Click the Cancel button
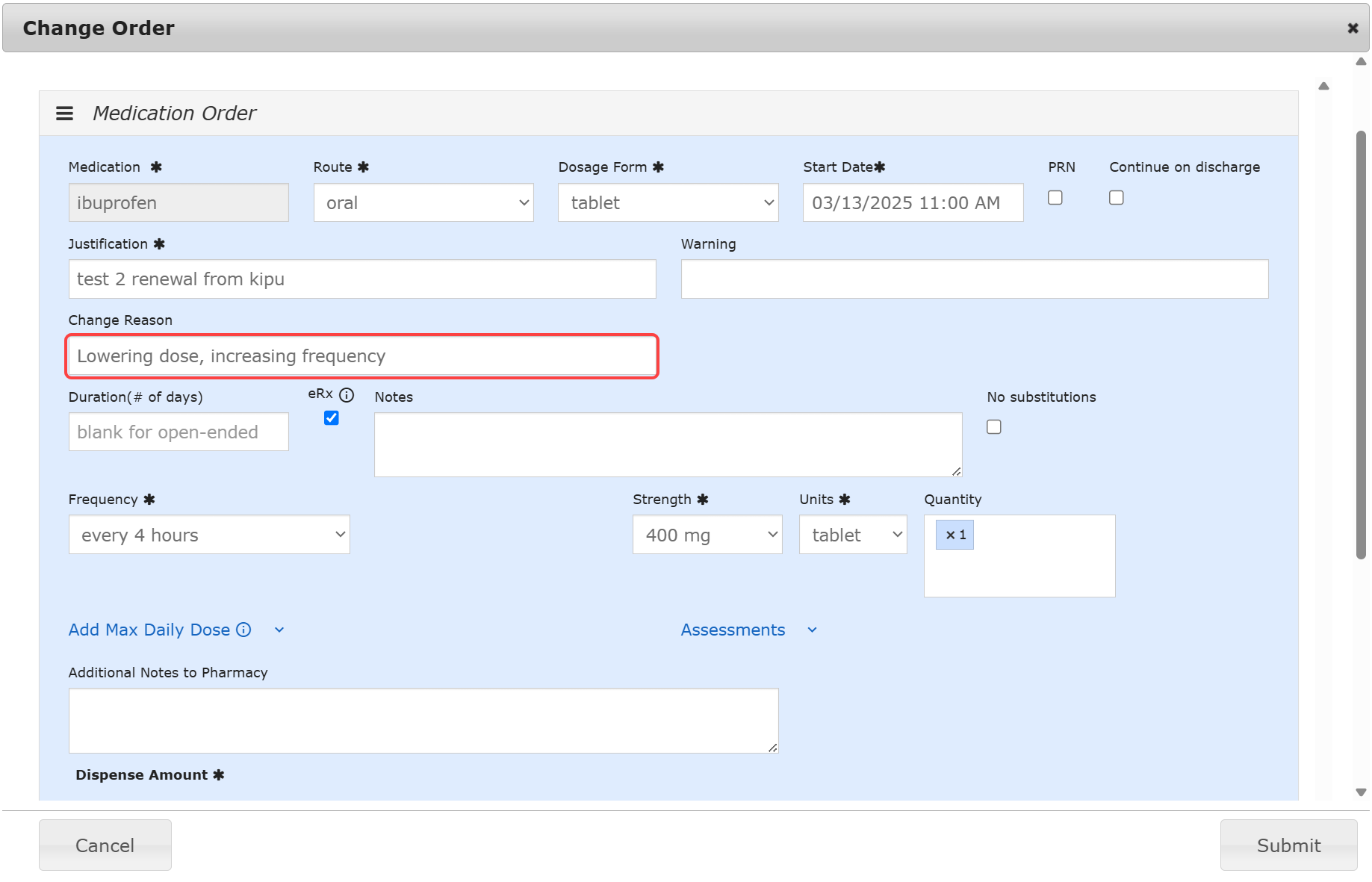 pos(105,845)
